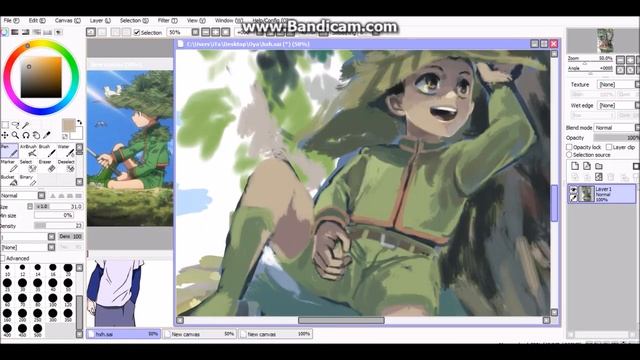
Task: Switch to the New canvas 50% tab
Action: (200, 334)
